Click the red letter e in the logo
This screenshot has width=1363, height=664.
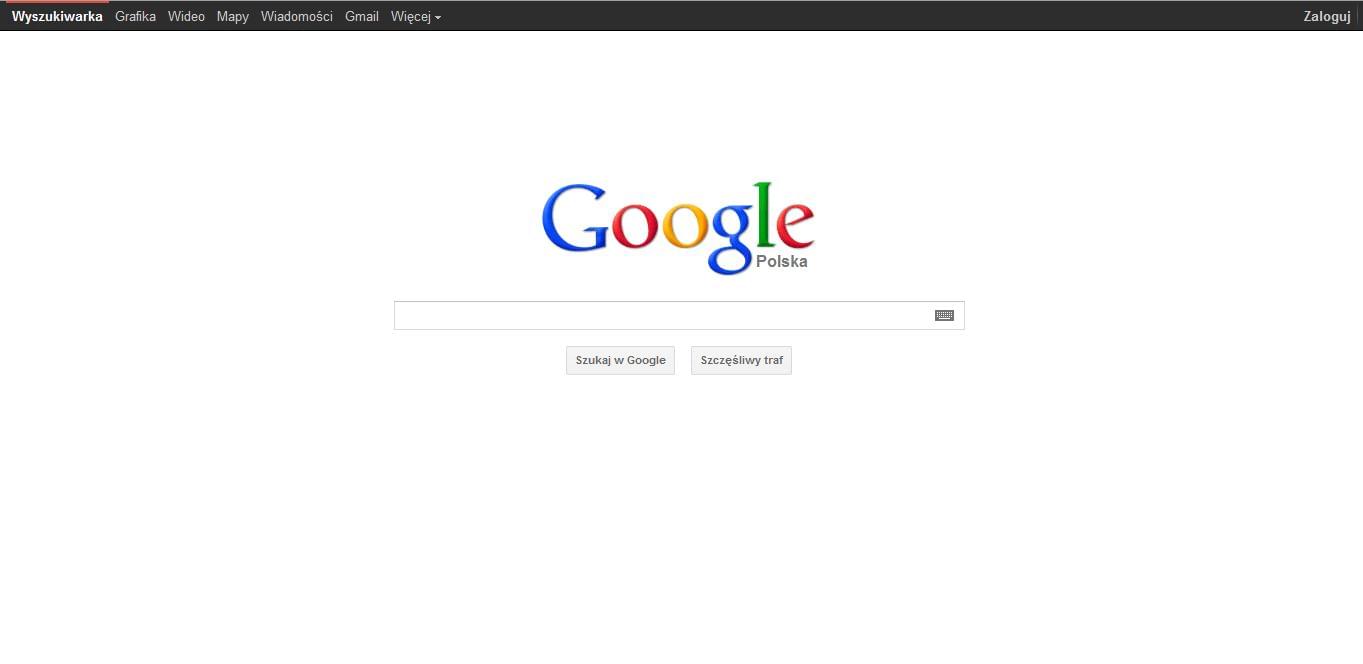[796, 226]
